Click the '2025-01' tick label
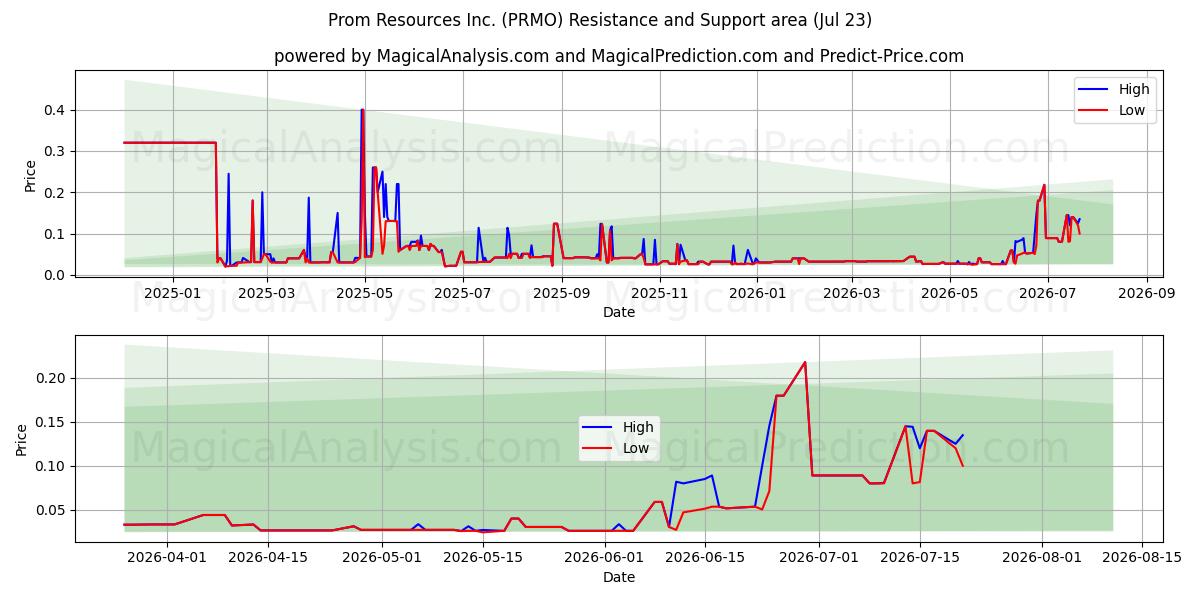Viewport: 1200px width, 600px height. [173, 294]
